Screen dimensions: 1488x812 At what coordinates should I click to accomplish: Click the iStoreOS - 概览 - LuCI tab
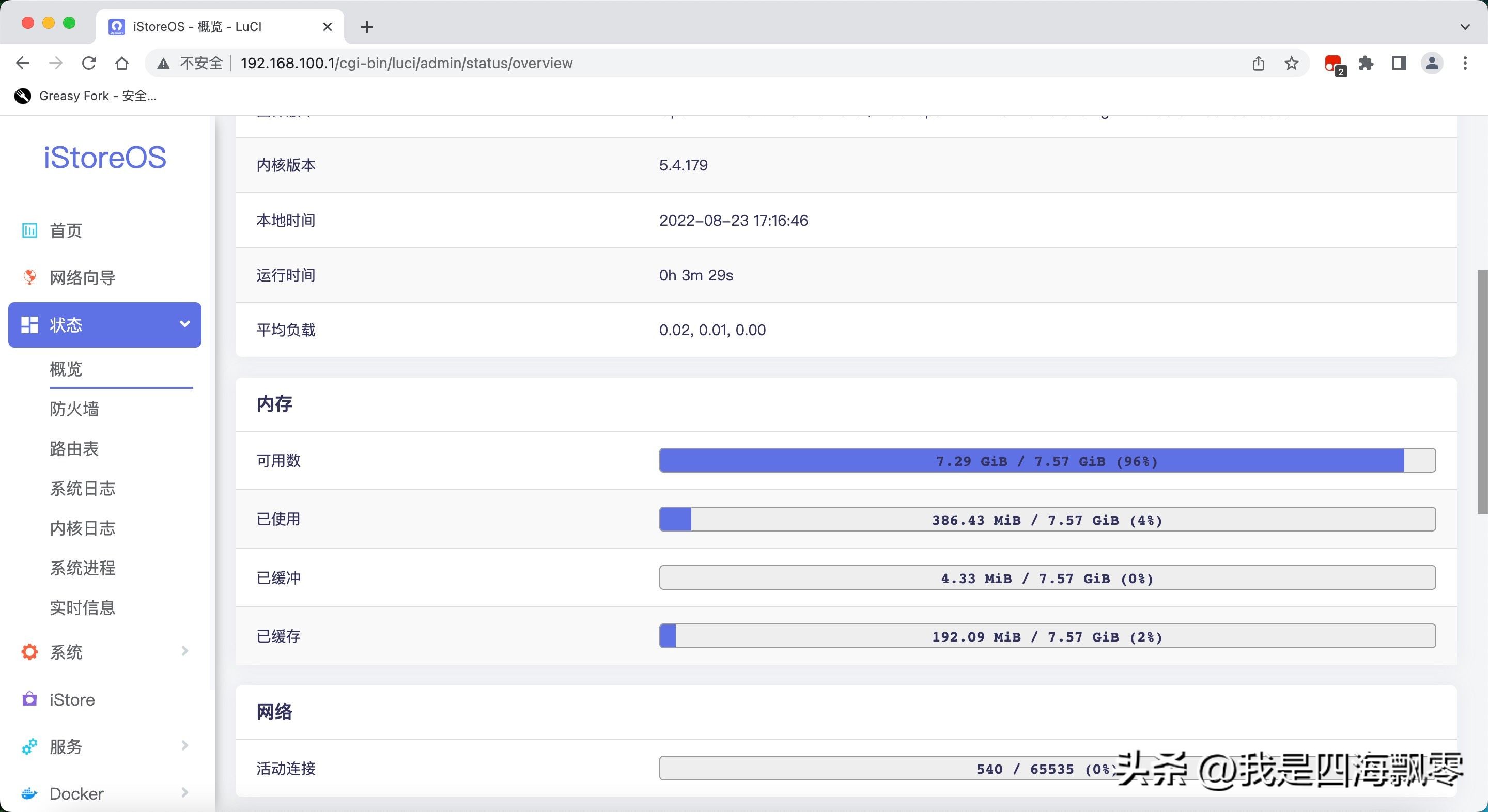pos(220,26)
